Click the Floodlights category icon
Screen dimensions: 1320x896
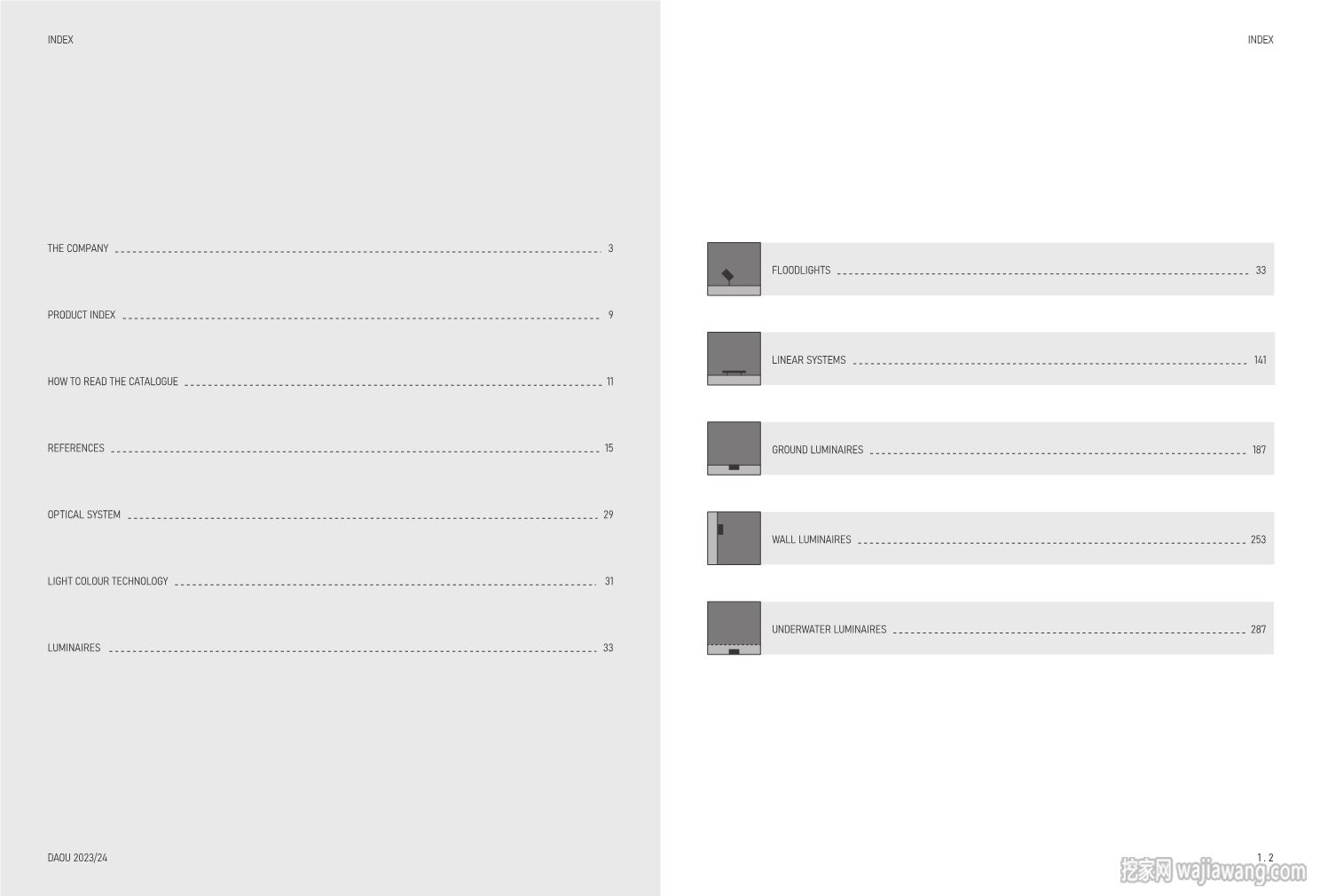734,269
